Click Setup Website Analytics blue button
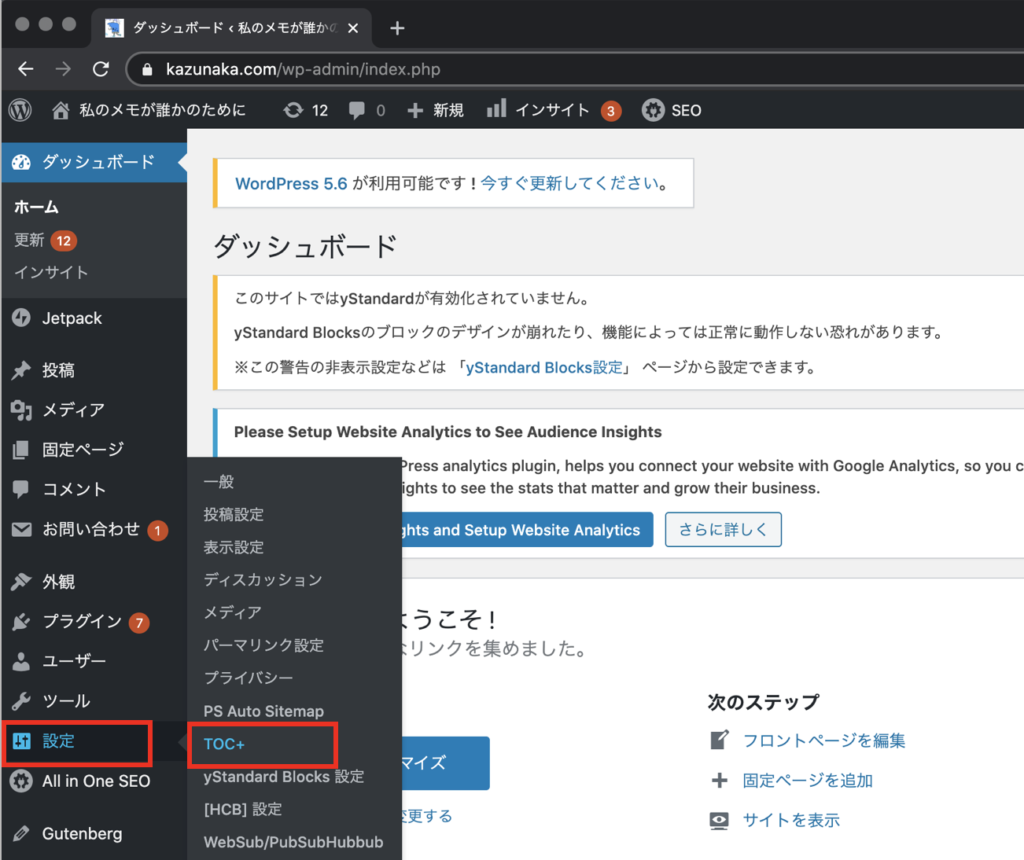The height and width of the screenshot is (860, 1024). (527, 530)
